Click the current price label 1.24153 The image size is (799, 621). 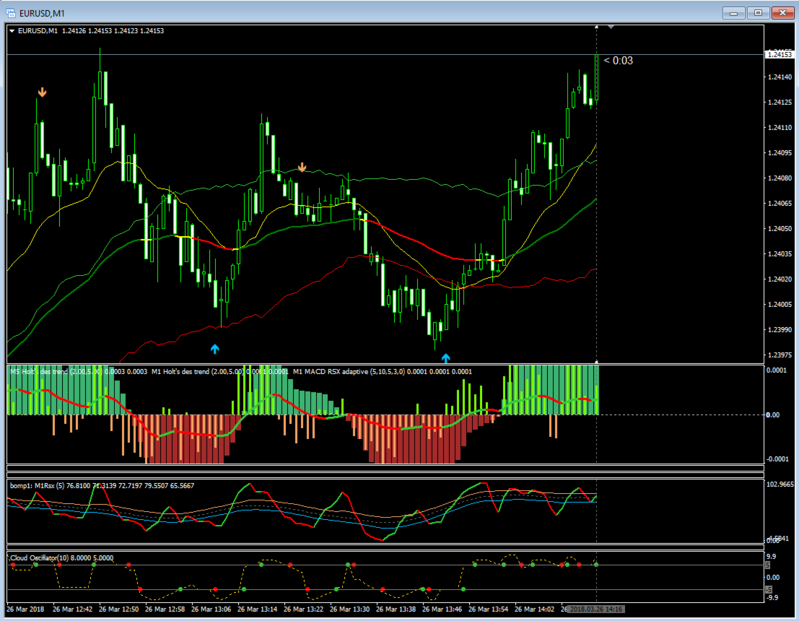click(780, 54)
